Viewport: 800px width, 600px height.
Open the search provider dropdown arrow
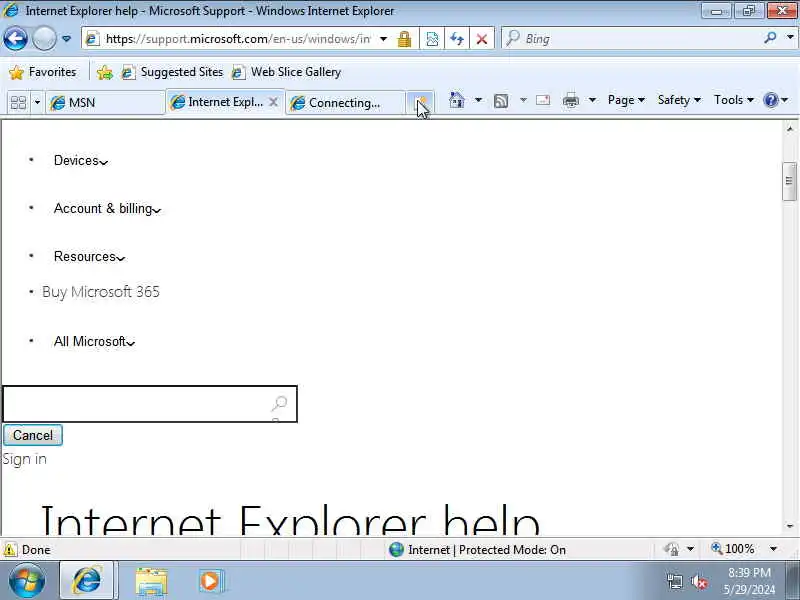[790, 38]
